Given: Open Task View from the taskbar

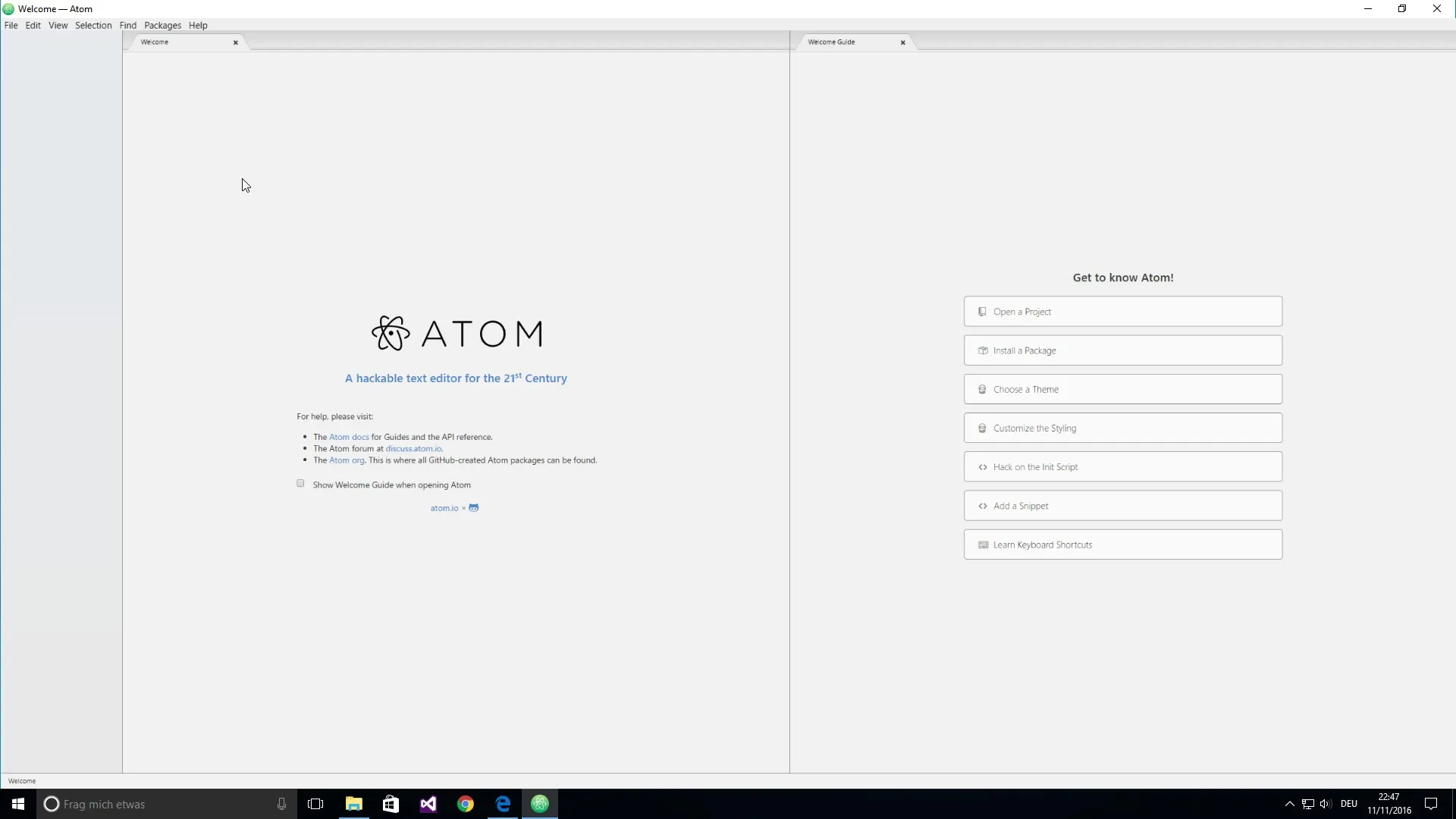Looking at the screenshot, I should pos(315,804).
